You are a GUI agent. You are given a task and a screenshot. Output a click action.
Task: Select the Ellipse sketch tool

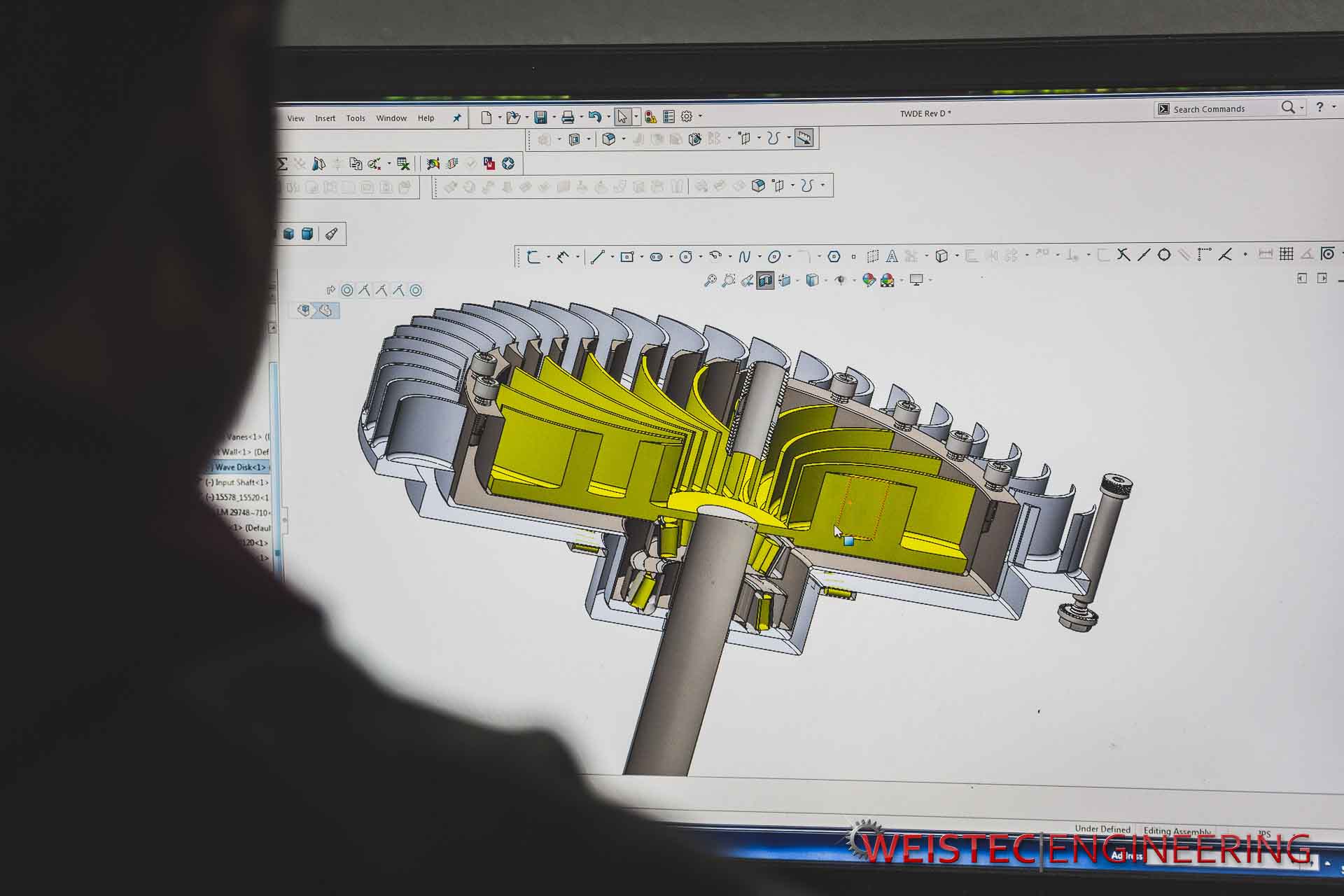click(774, 256)
